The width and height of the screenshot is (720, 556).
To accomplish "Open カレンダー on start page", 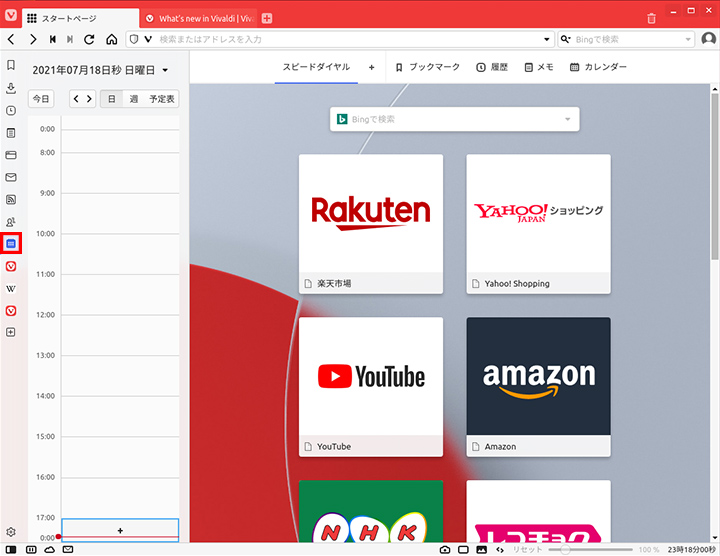I will 598,67.
